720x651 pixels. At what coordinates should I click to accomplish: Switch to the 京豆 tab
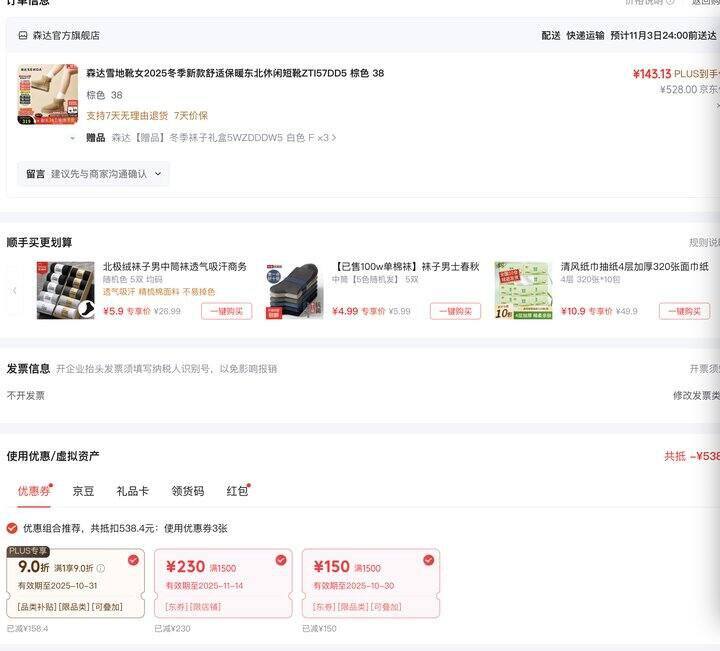83,491
